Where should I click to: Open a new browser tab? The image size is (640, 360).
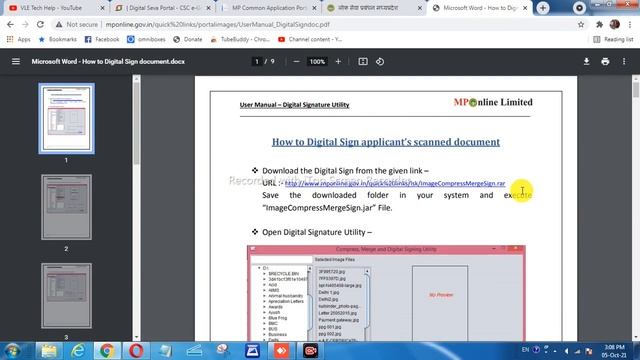pos(542,8)
